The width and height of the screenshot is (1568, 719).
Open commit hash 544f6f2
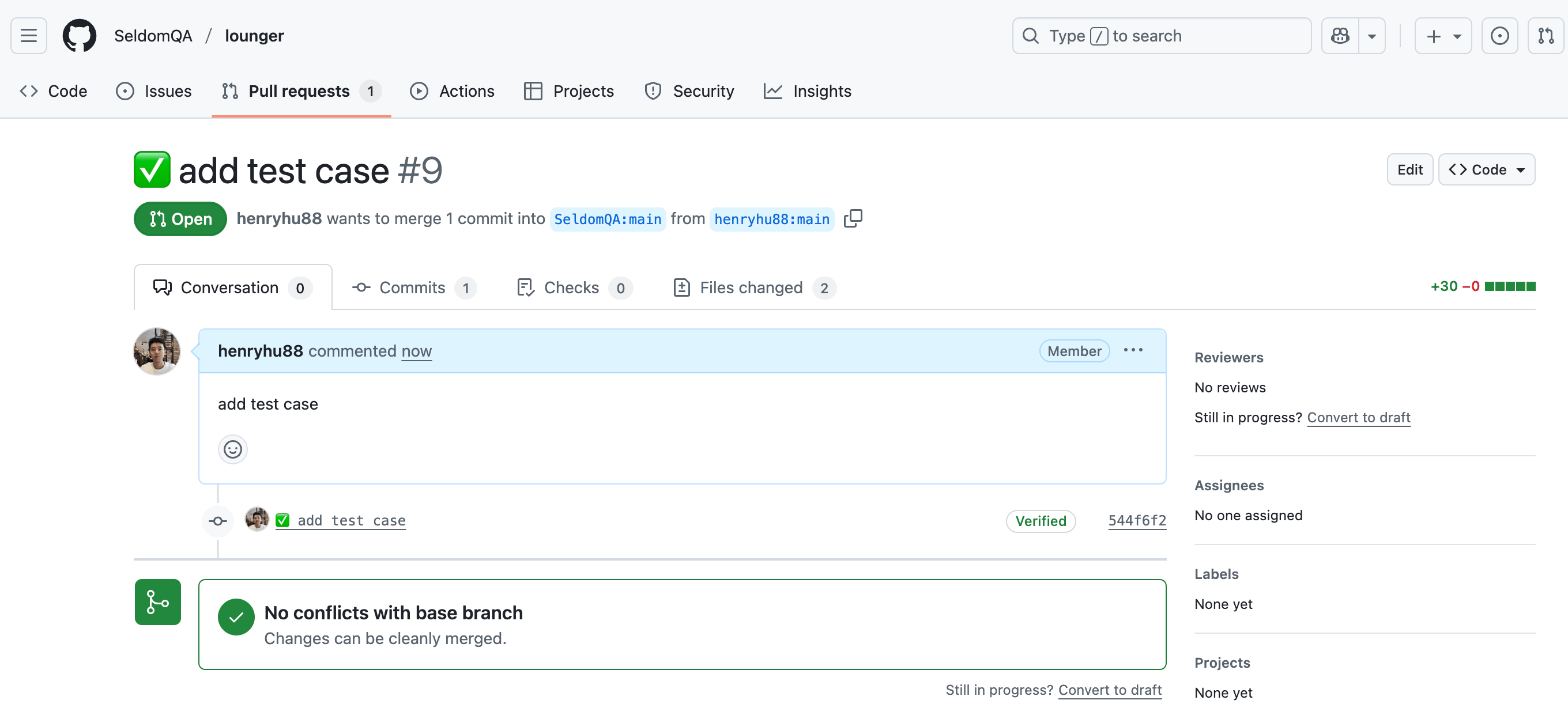pyautogui.click(x=1136, y=521)
